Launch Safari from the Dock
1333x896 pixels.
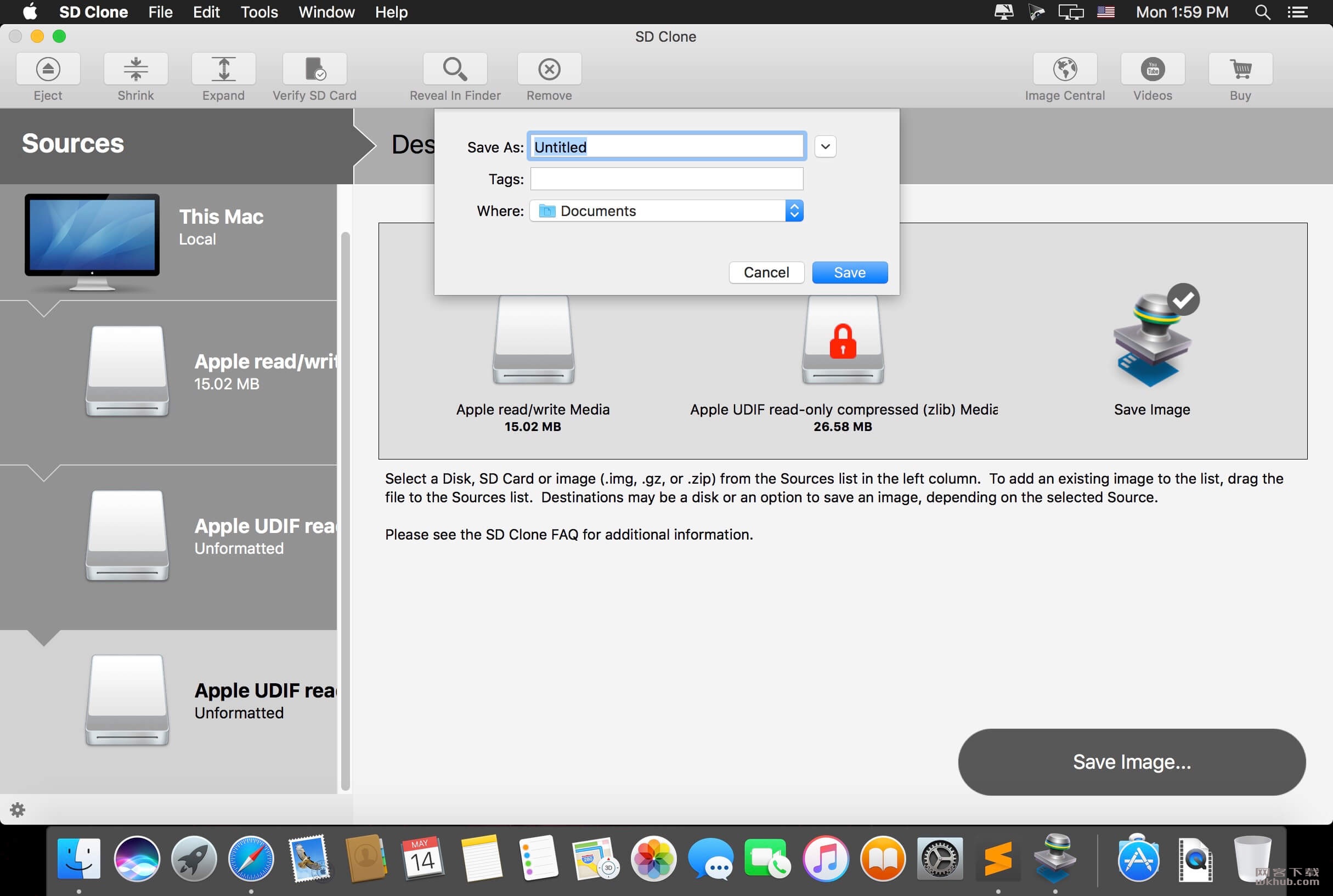pyautogui.click(x=251, y=858)
